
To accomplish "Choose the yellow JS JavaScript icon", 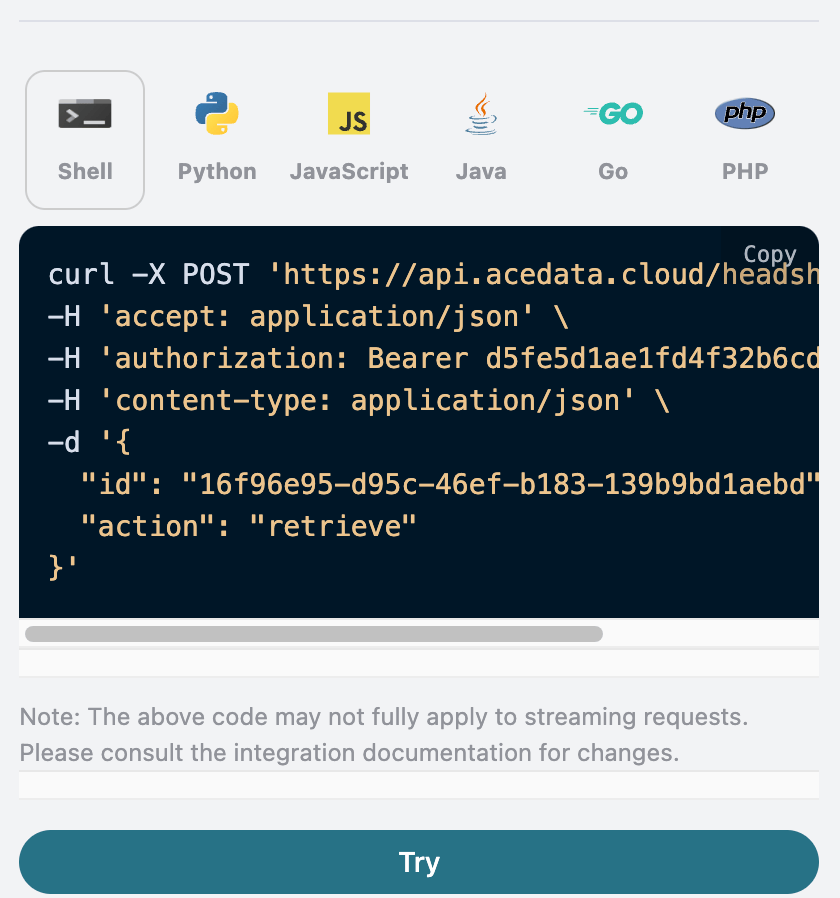I will pyautogui.click(x=349, y=114).
